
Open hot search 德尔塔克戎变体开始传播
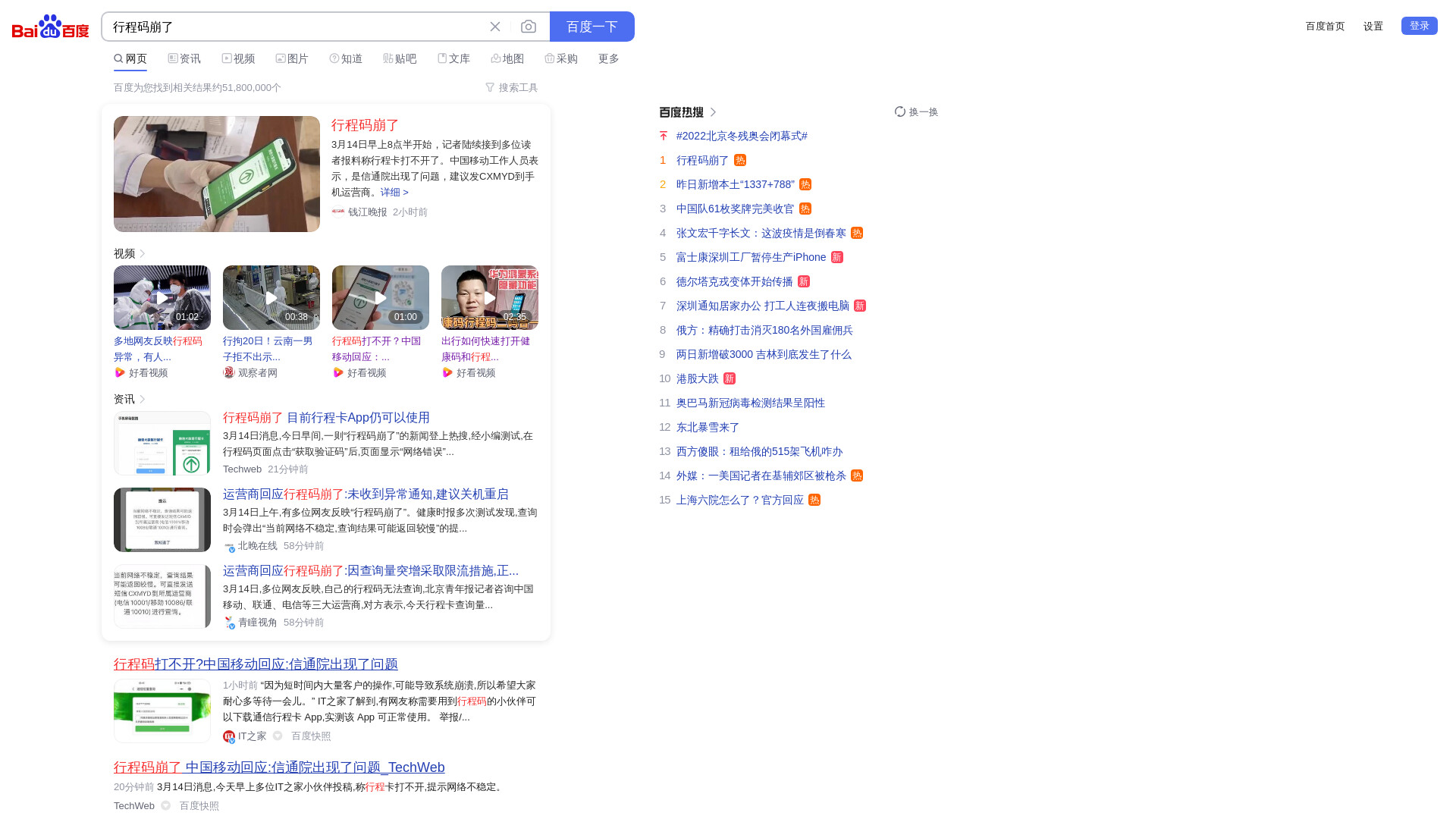tap(734, 281)
